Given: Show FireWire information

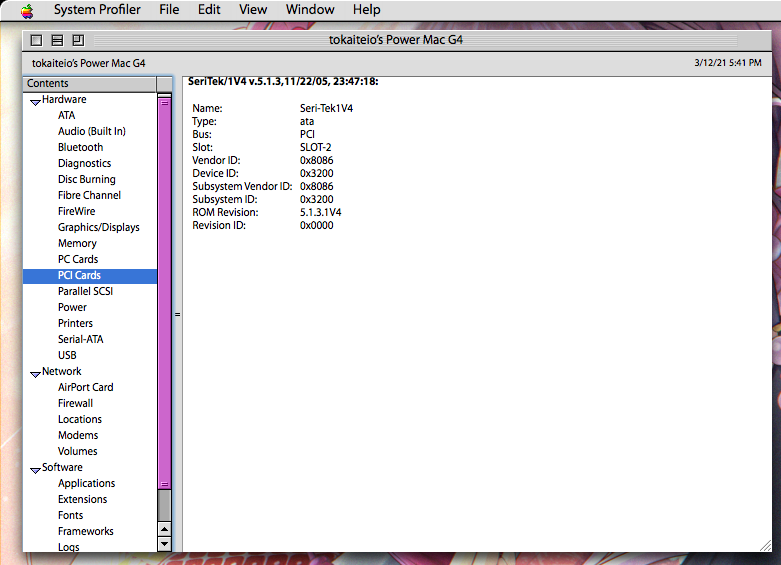Looking at the screenshot, I should [x=76, y=211].
